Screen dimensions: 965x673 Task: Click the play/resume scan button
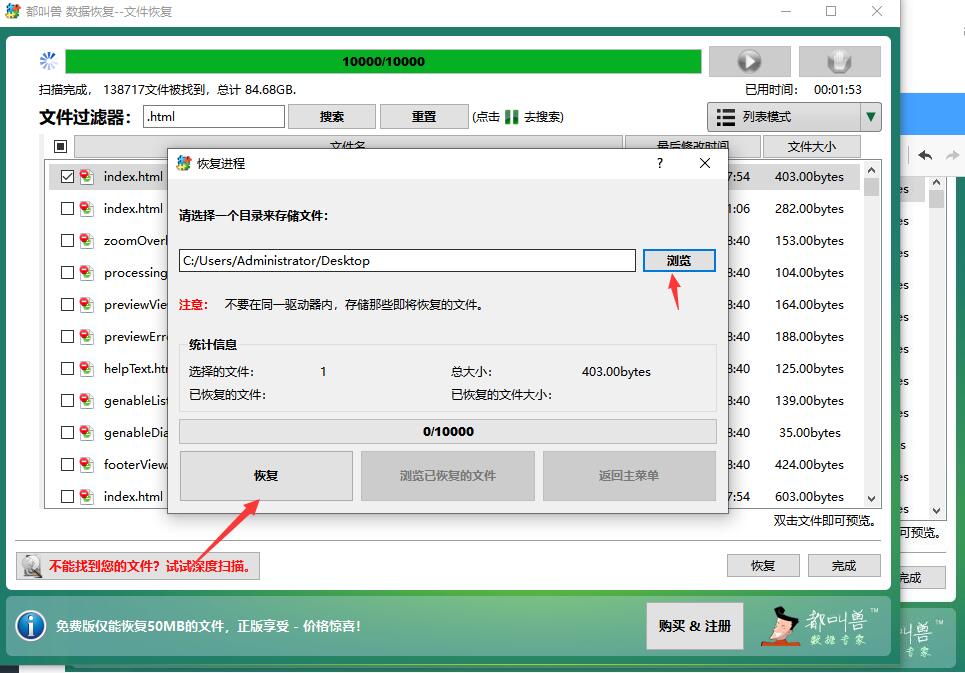[749, 61]
